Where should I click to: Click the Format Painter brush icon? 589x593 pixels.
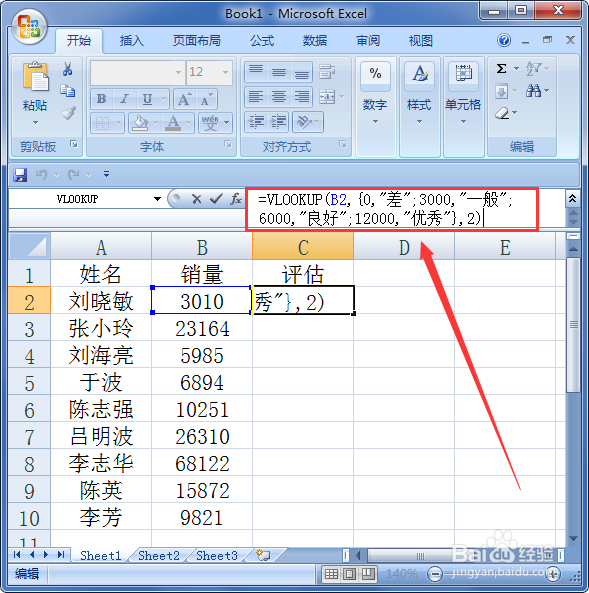click(x=68, y=113)
